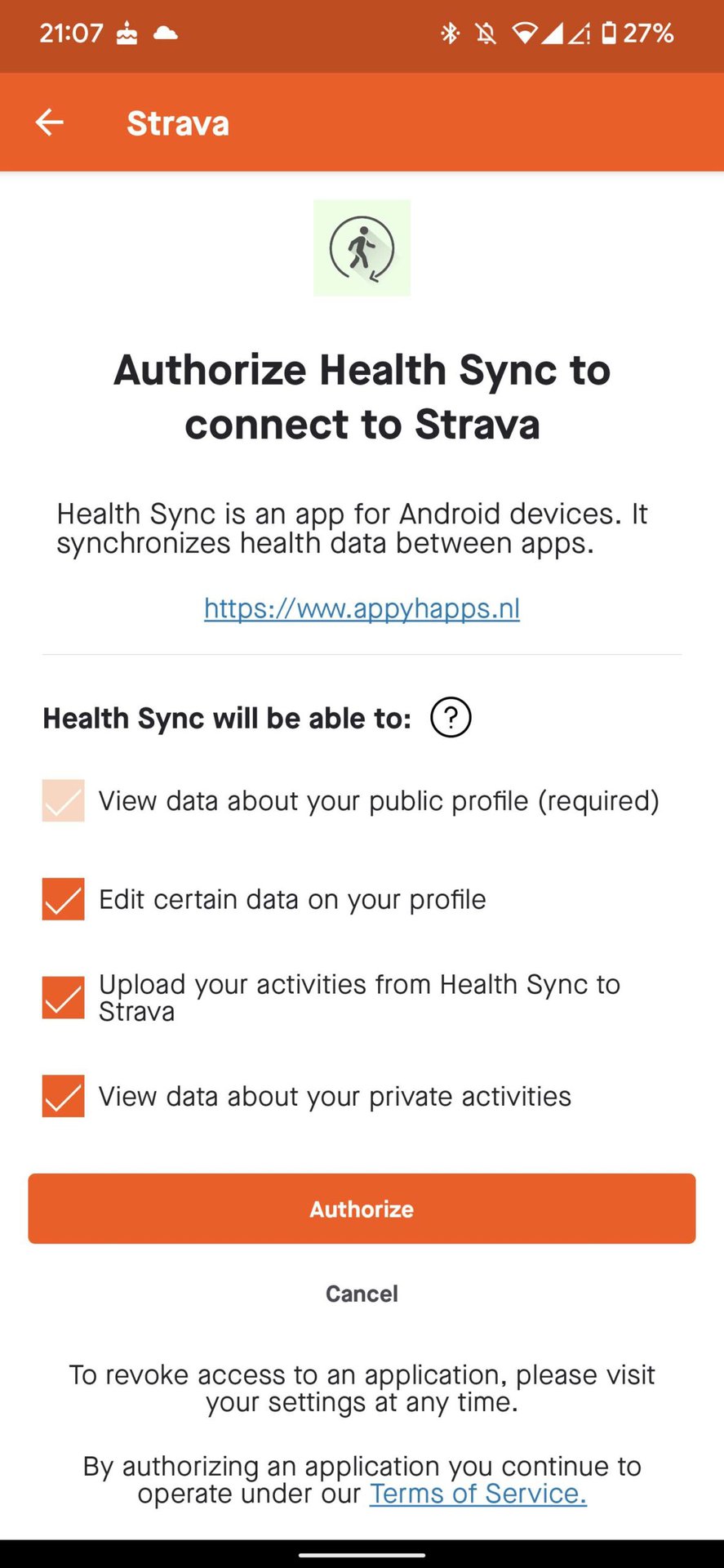Tap the cloud icon in status bar

tap(166, 33)
